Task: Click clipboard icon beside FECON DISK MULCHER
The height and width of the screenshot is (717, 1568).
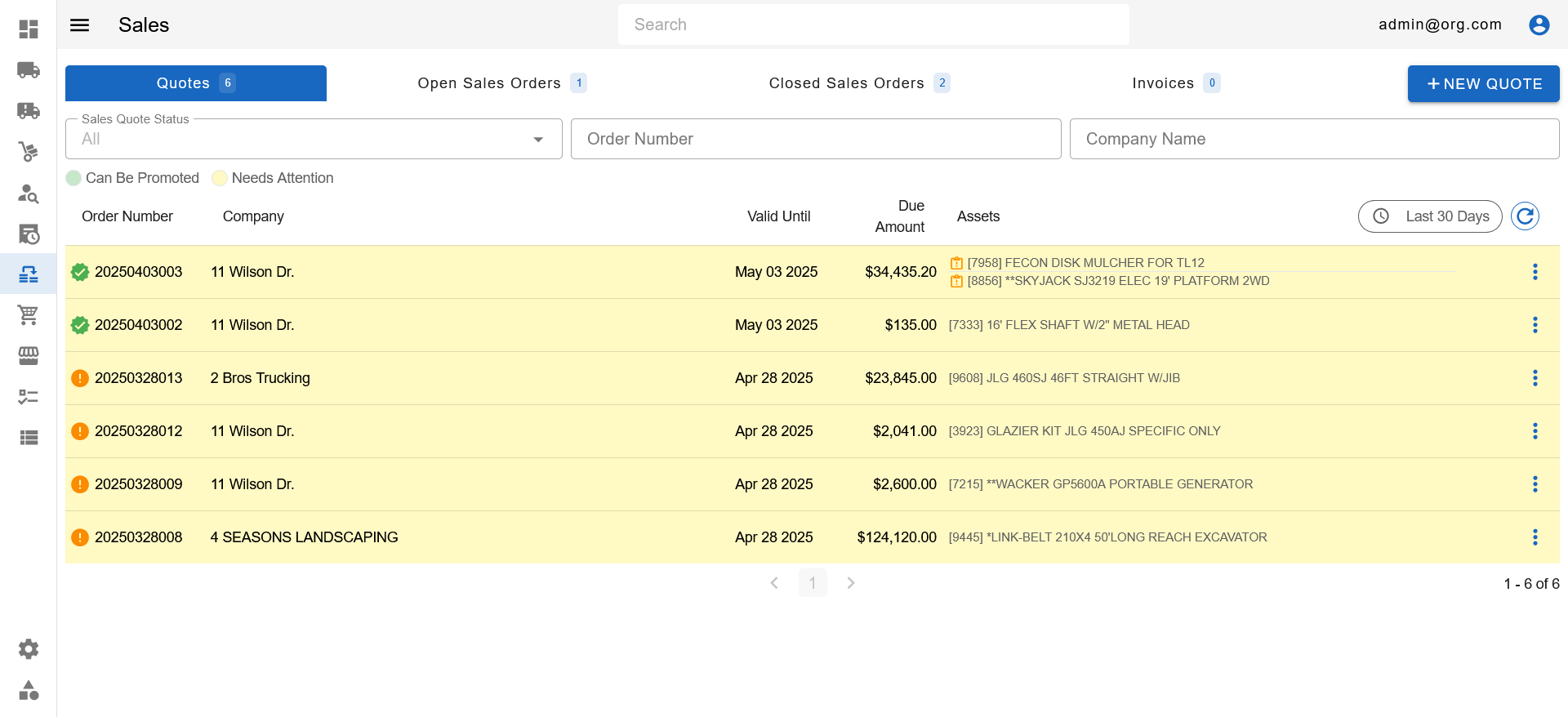Action: pyautogui.click(x=956, y=263)
